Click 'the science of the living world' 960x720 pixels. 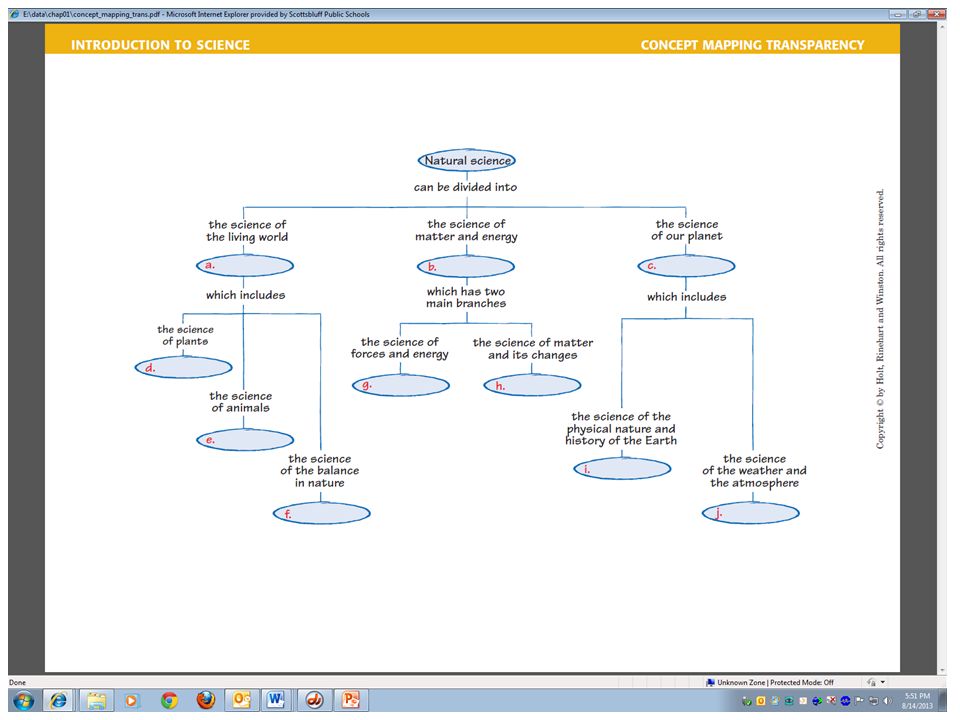tap(247, 231)
